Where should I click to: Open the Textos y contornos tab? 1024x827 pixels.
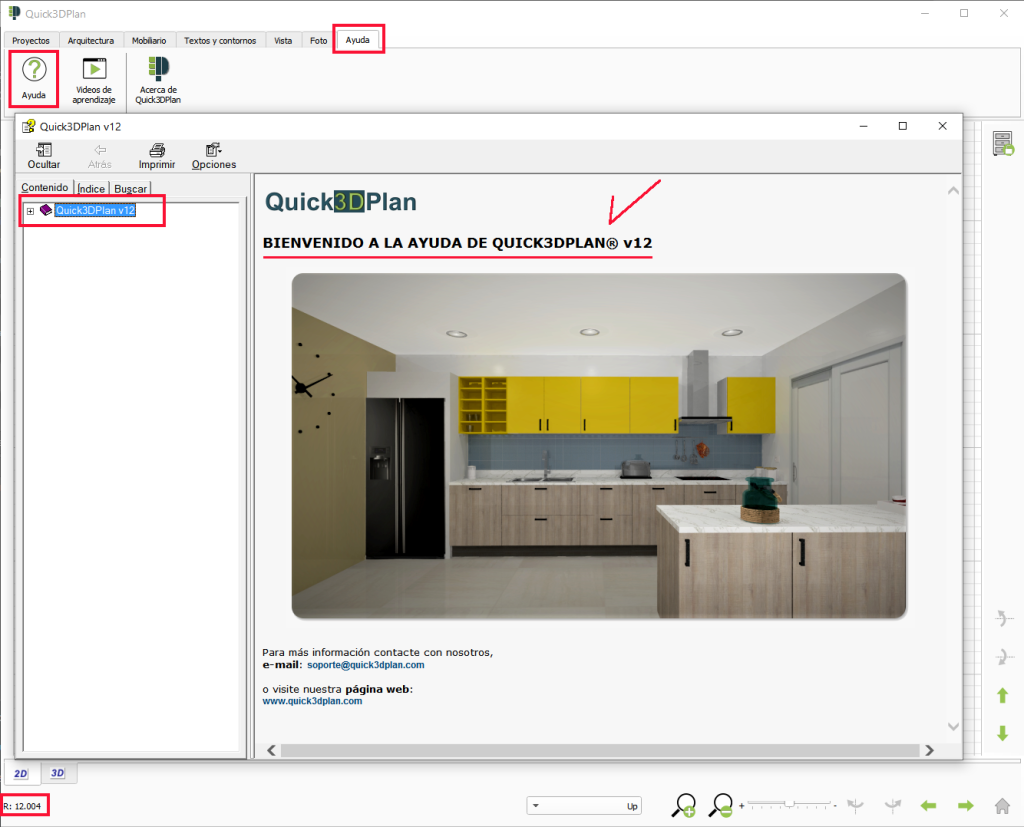click(x=220, y=41)
